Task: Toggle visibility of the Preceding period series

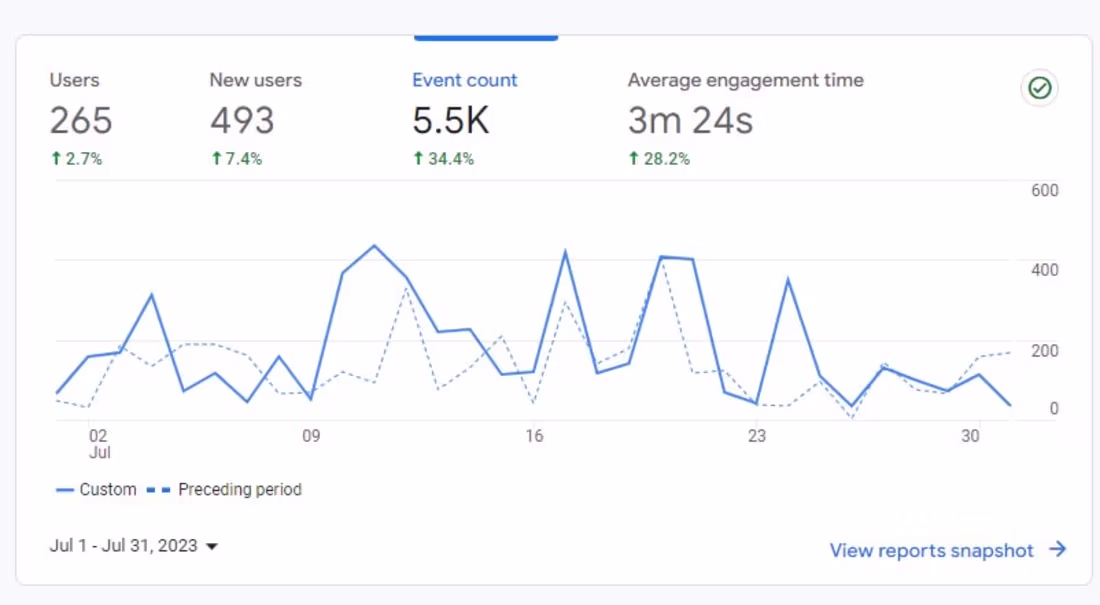Action: pyautogui.click(x=240, y=489)
